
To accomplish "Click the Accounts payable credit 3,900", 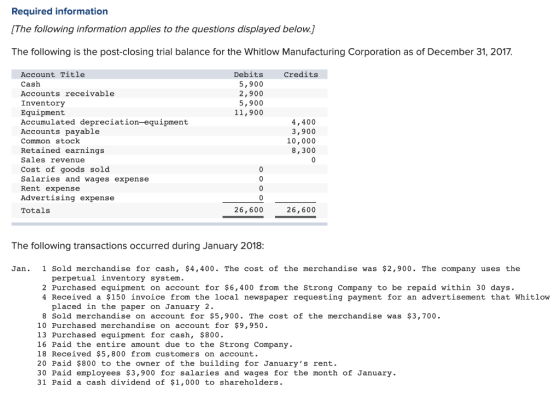I will coord(304,131).
